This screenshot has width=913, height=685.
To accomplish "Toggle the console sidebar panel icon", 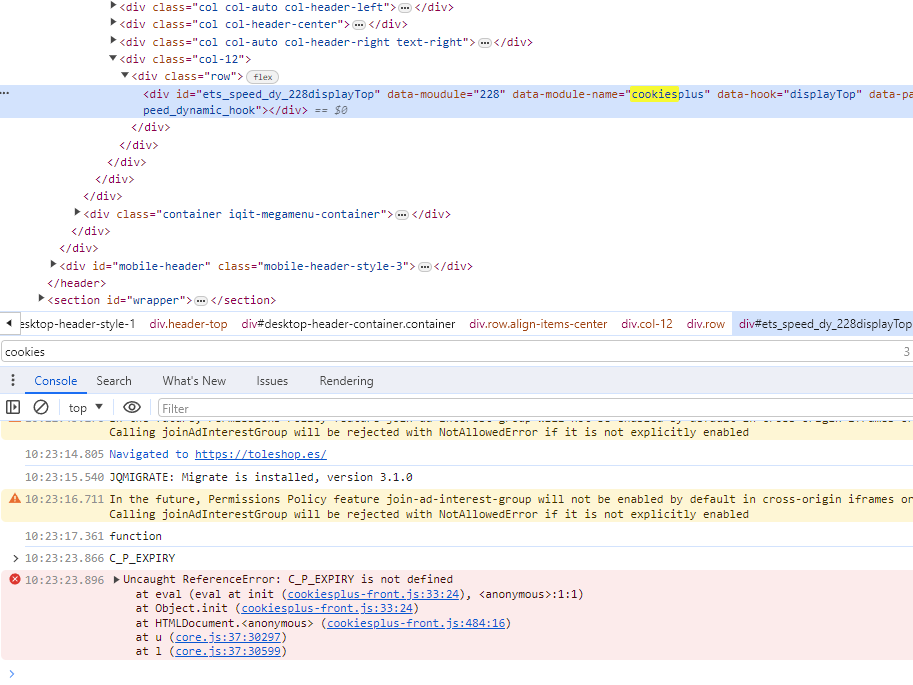I will (x=13, y=407).
